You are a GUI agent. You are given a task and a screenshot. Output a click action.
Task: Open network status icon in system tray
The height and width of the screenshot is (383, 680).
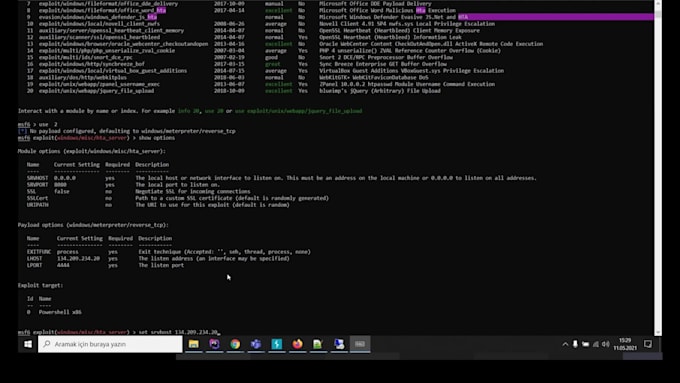click(x=596, y=344)
